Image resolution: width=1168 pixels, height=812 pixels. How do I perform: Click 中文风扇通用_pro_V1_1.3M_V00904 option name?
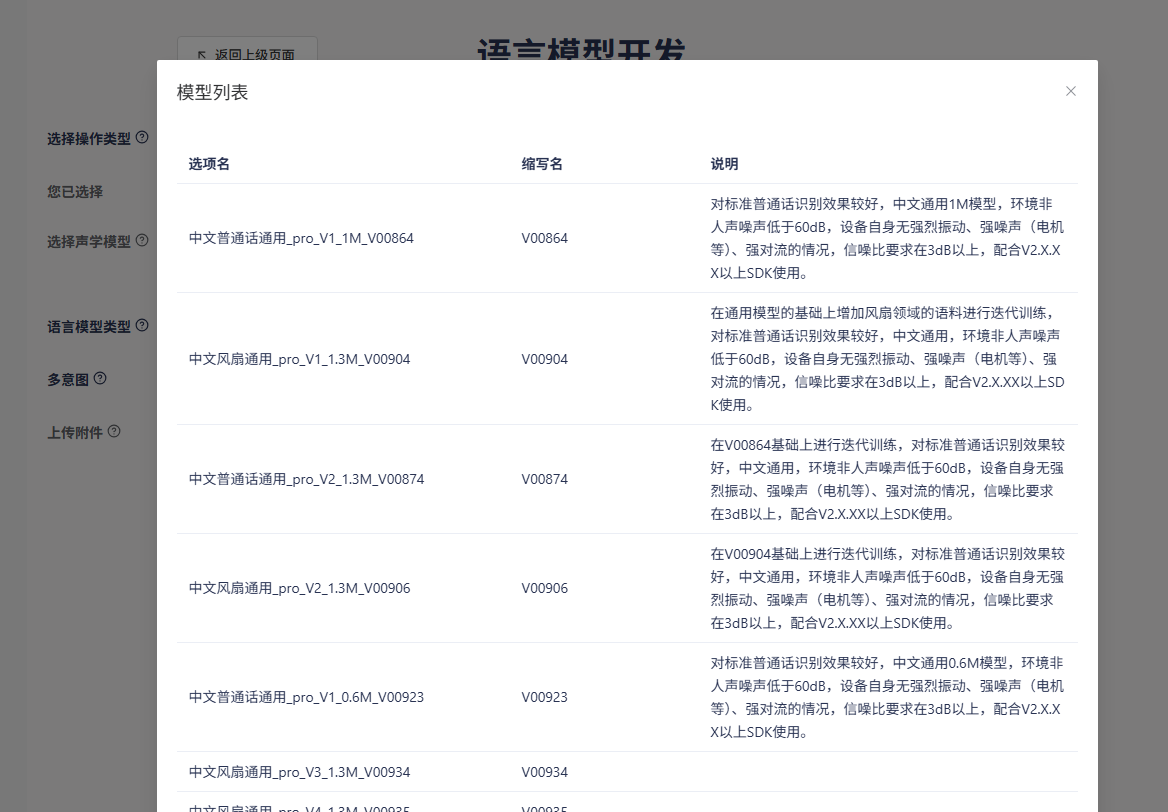point(299,359)
